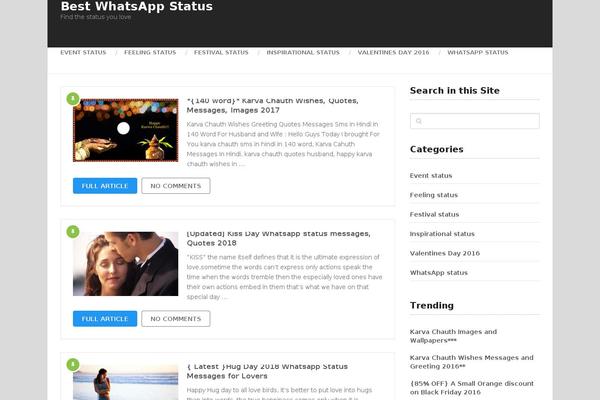Click the Best WhatsApp Status site title
Image resolution: width=600 pixels, height=400 pixels.
(137, 6)
